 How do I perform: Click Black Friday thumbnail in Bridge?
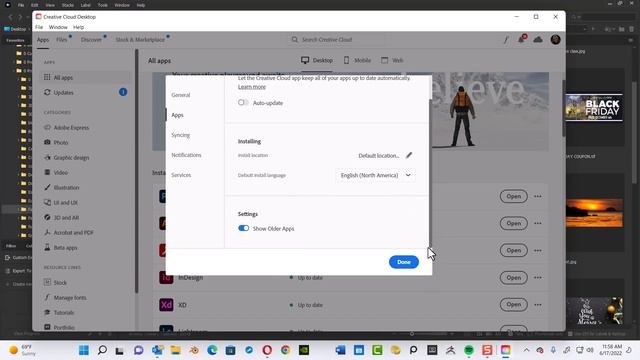(x=594, y=107)
